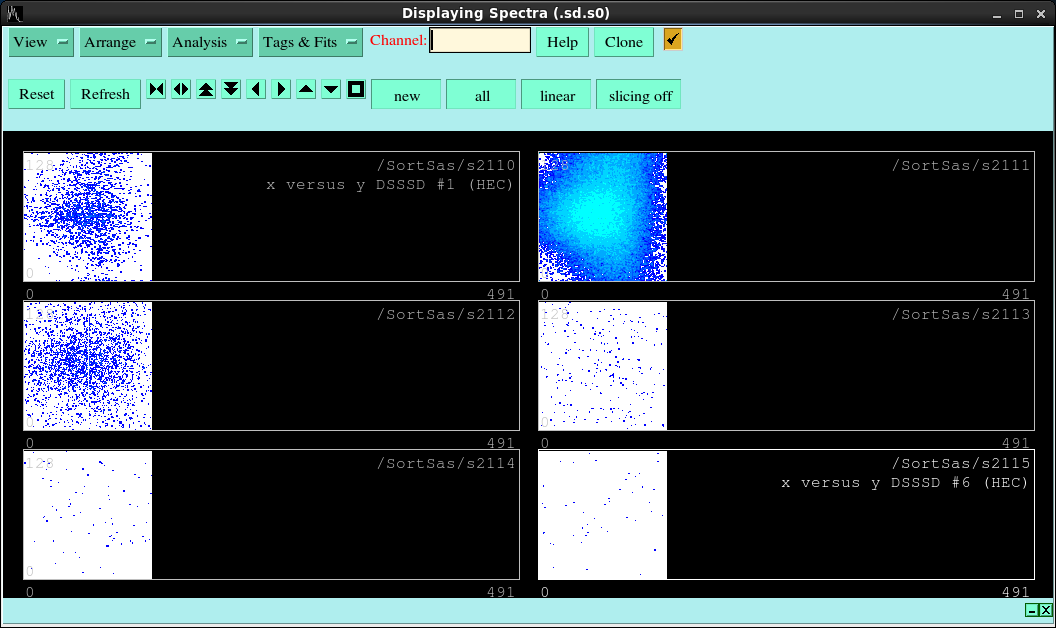This screenshot has width=1056, height=628.
Task: Click the /SortSas/s2112 label
Action: tap(446, 314)
